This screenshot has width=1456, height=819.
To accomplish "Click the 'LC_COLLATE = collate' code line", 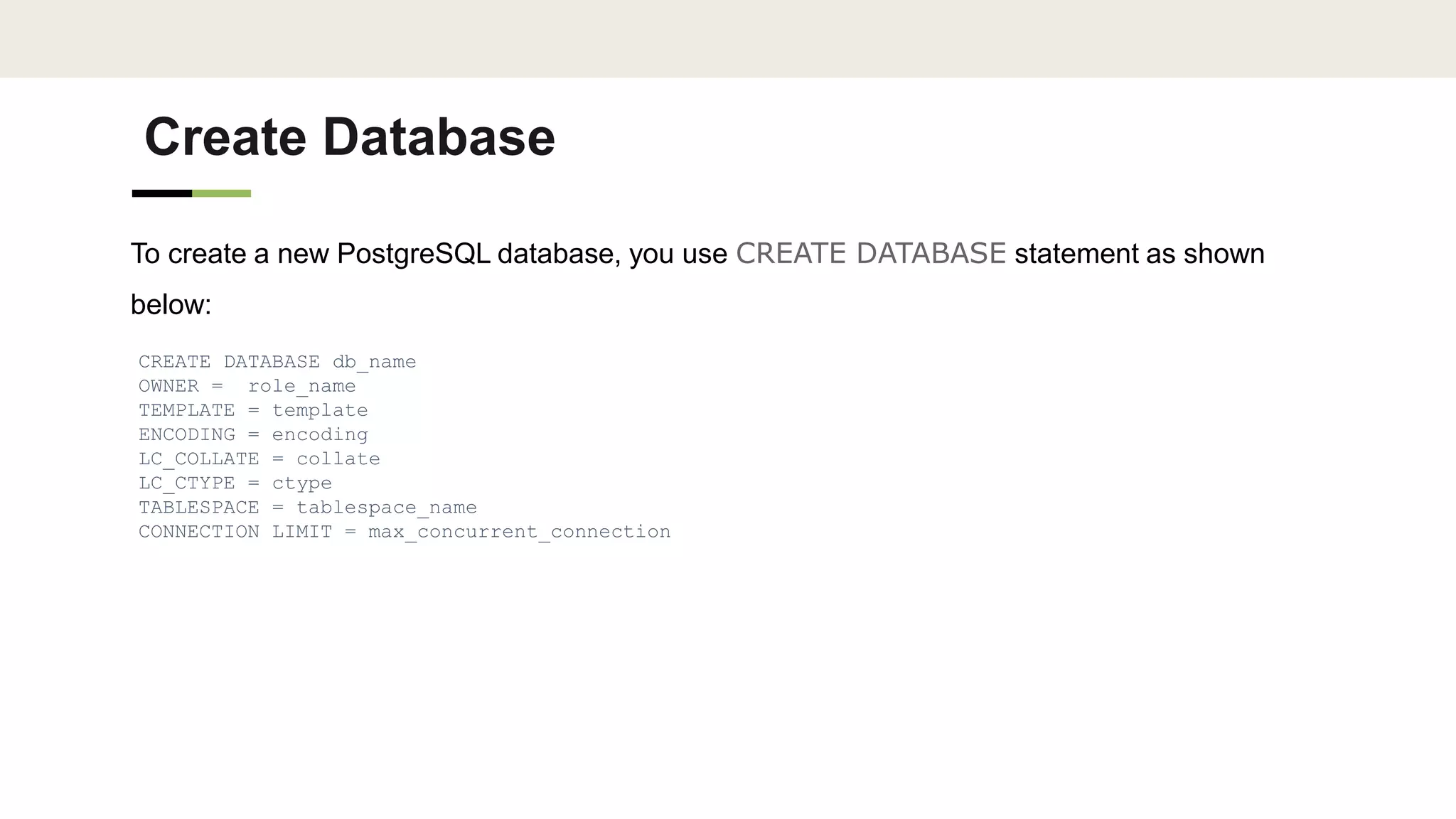I will pyautogui.click(x=259, y=459).
